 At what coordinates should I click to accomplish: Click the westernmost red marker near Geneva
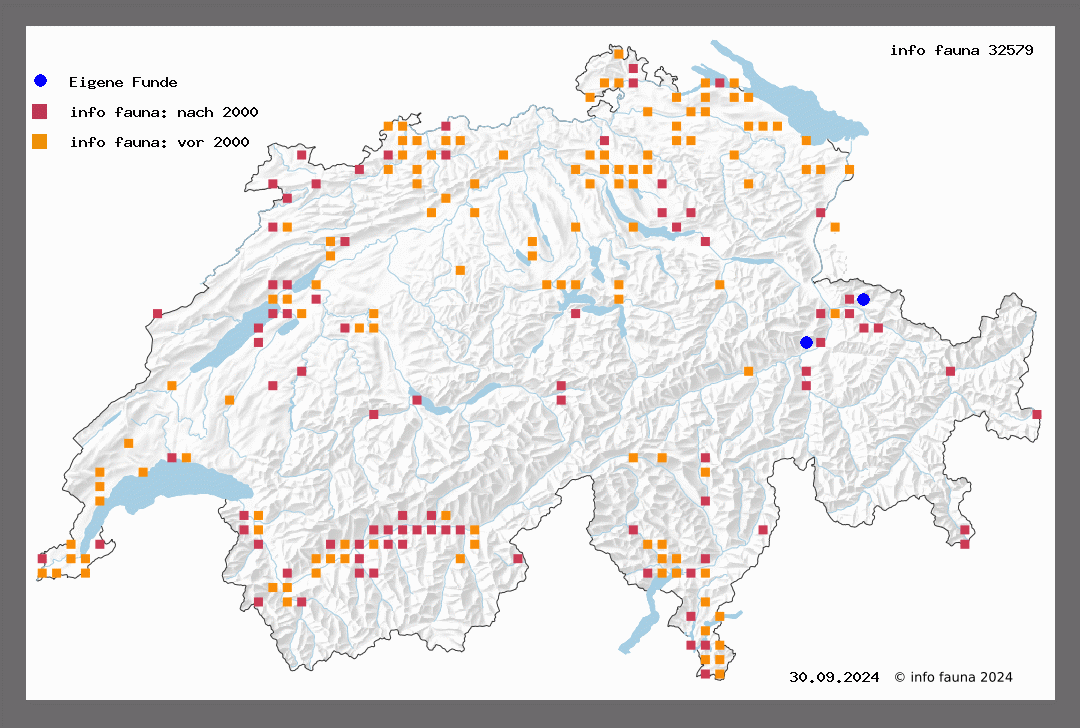(42, 558)
